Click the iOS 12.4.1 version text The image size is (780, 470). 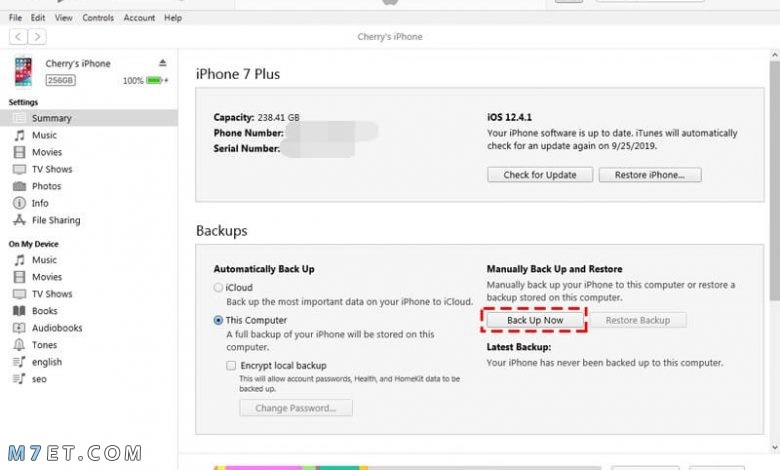[x=509, y=117]
